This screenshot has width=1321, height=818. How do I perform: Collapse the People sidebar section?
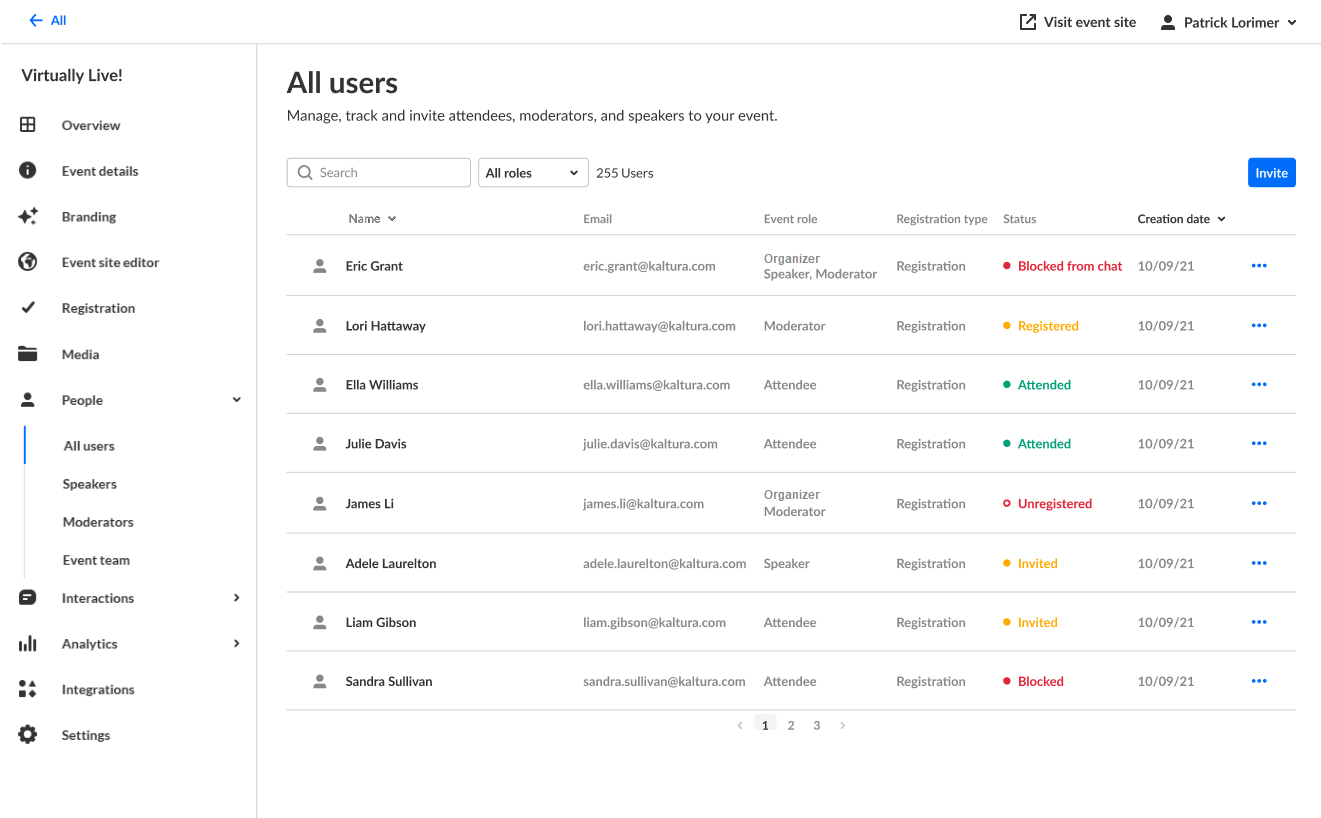pos(237,400)
